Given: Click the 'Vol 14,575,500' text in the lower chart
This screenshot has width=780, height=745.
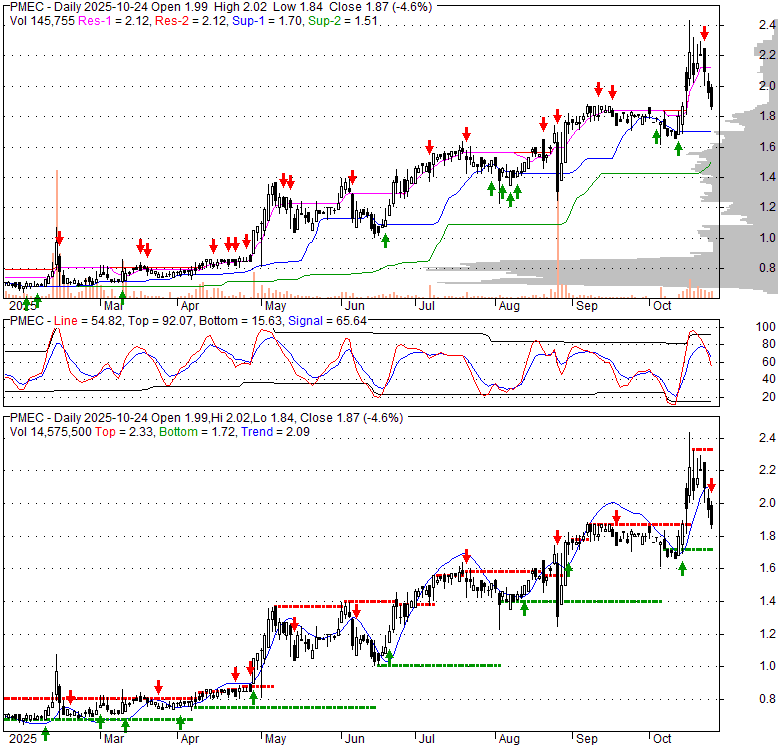Looking at the screenshot, I should pyautogui.click(x=50, y=432).
